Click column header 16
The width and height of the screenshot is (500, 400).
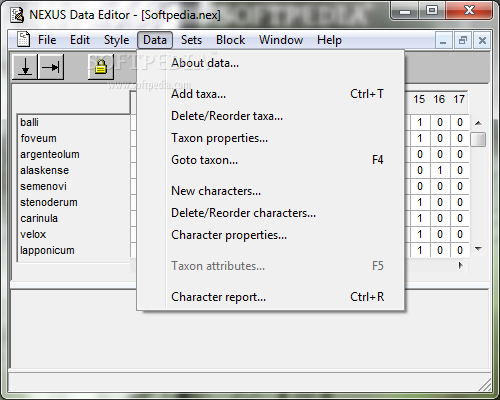(439, 99)
